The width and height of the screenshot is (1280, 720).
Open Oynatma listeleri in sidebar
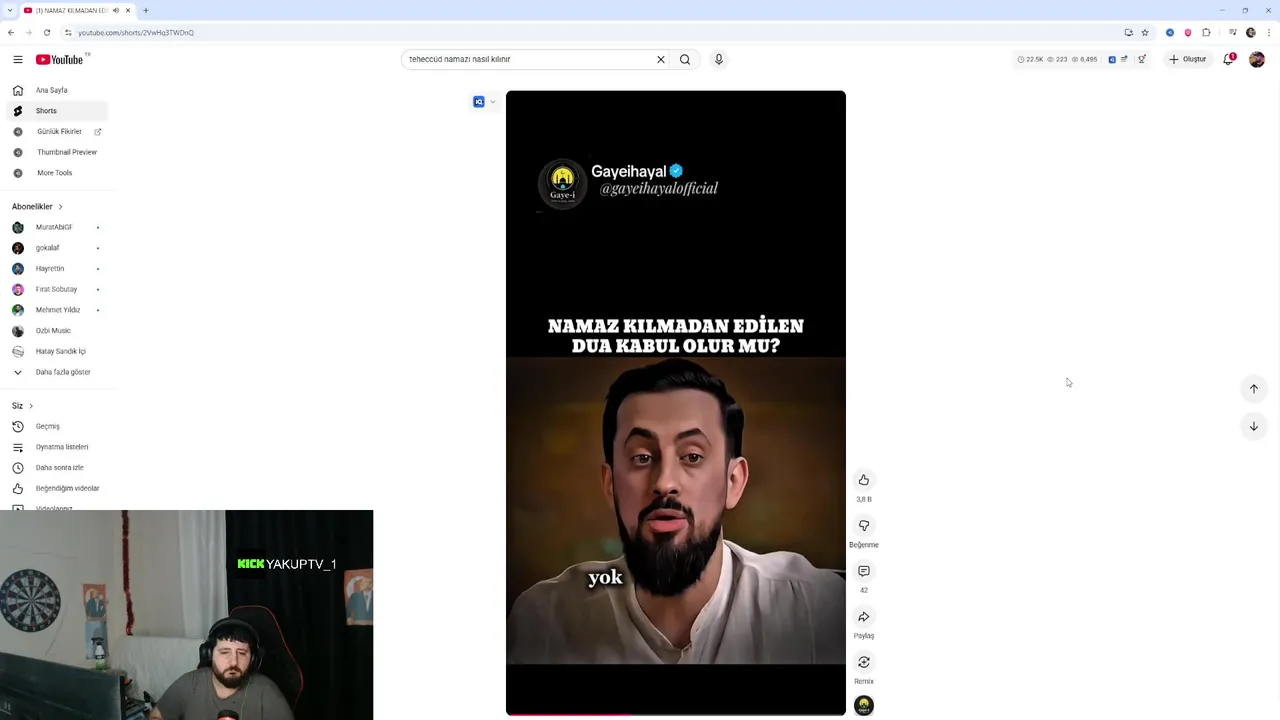tap(56, 447)
